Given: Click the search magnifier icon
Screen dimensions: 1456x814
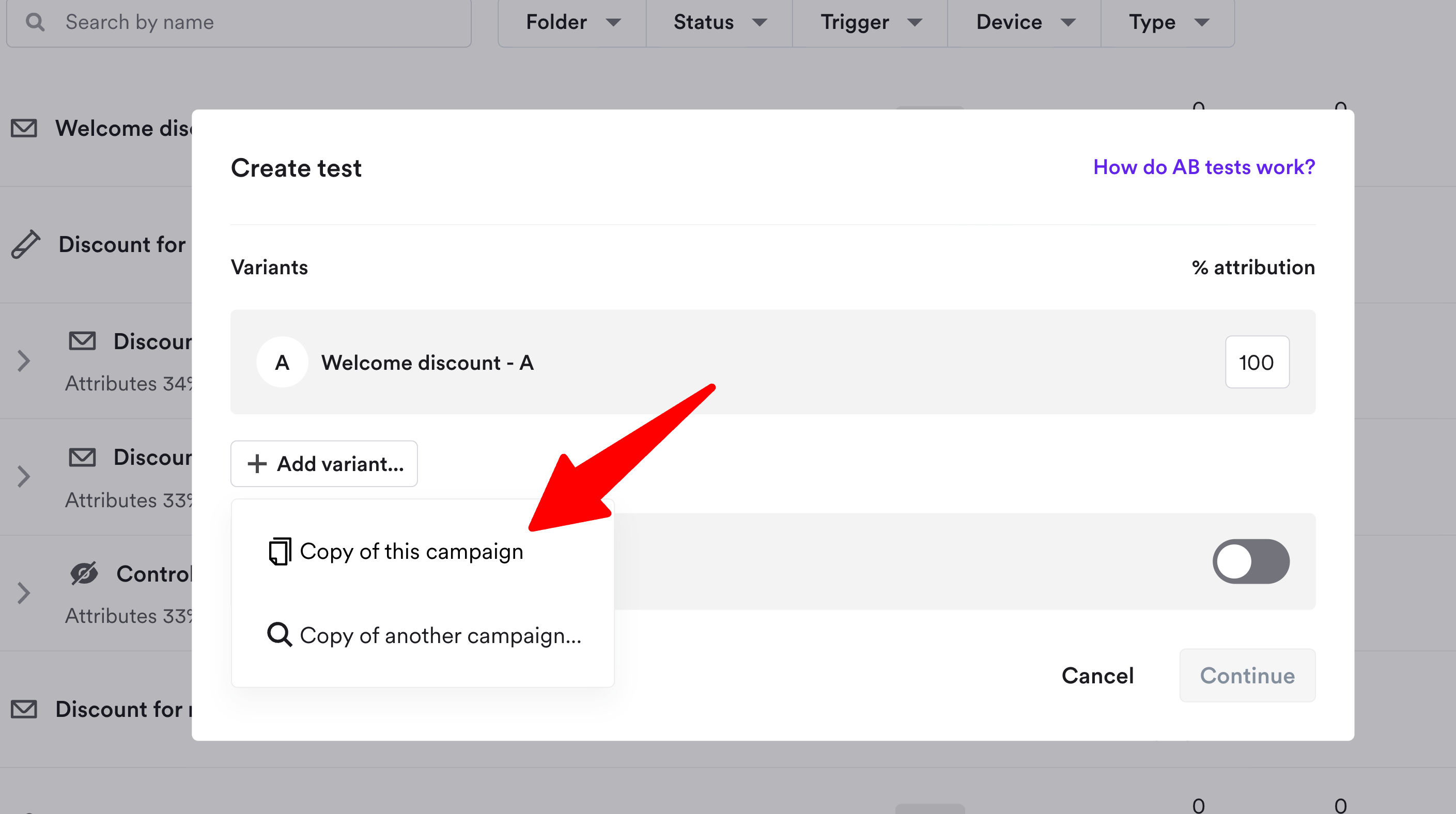Looking at the screenshot, I should (36, 22).
